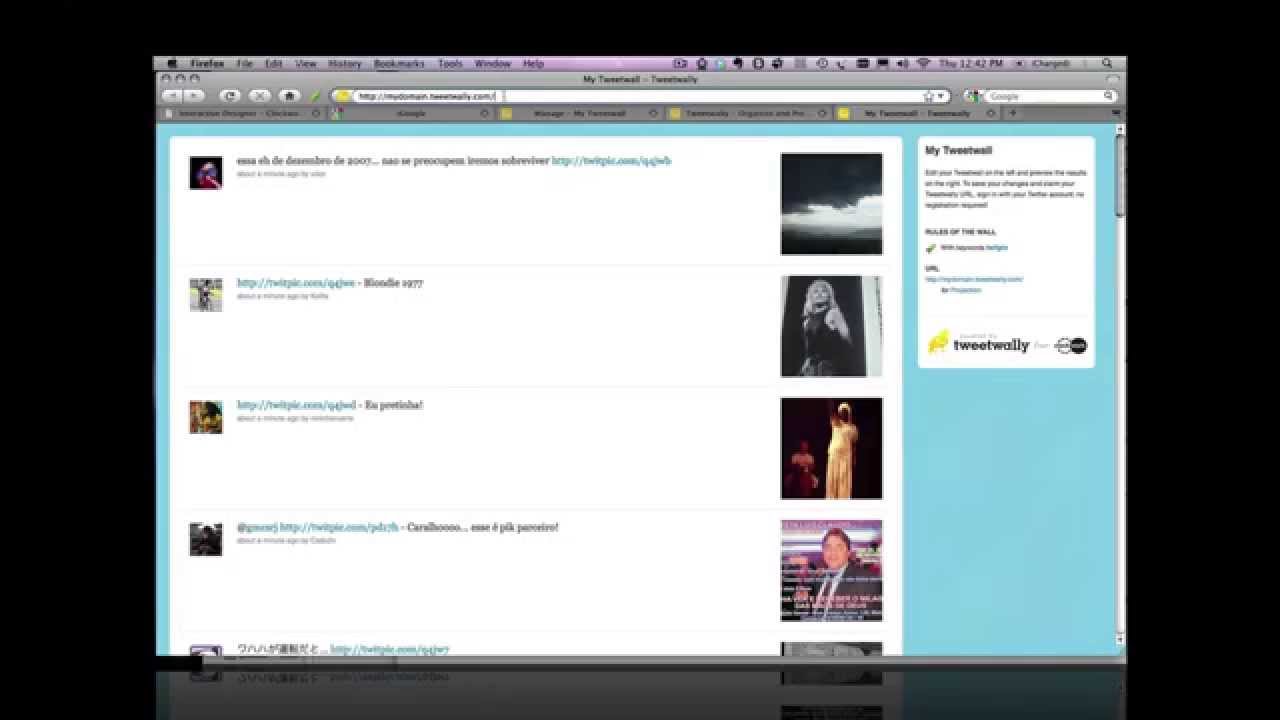Click the clock showing Thu 12:42 PM

click(x=970, y=63)
